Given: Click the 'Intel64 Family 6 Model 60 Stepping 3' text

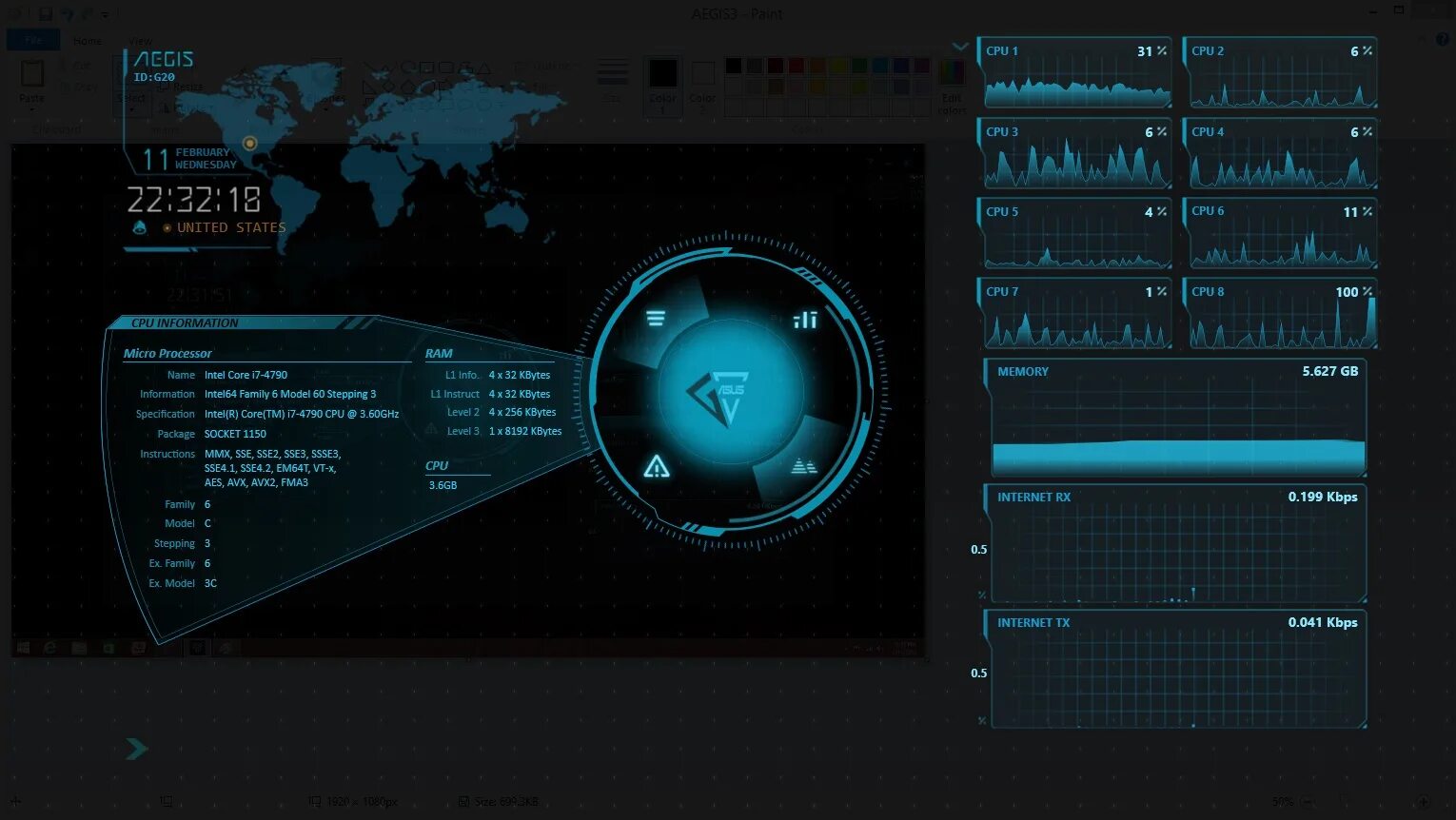Looking at the screenshot, I should (x=290, y=394).
